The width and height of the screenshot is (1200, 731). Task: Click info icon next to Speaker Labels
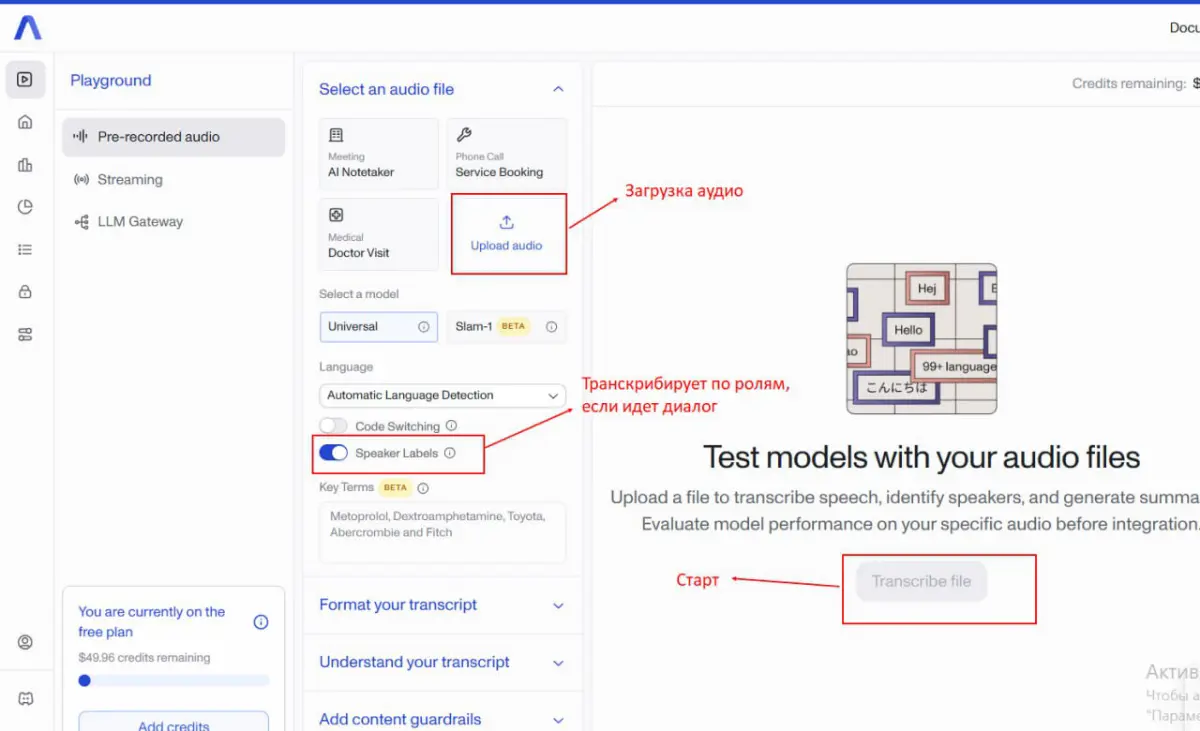click(450, 453)
